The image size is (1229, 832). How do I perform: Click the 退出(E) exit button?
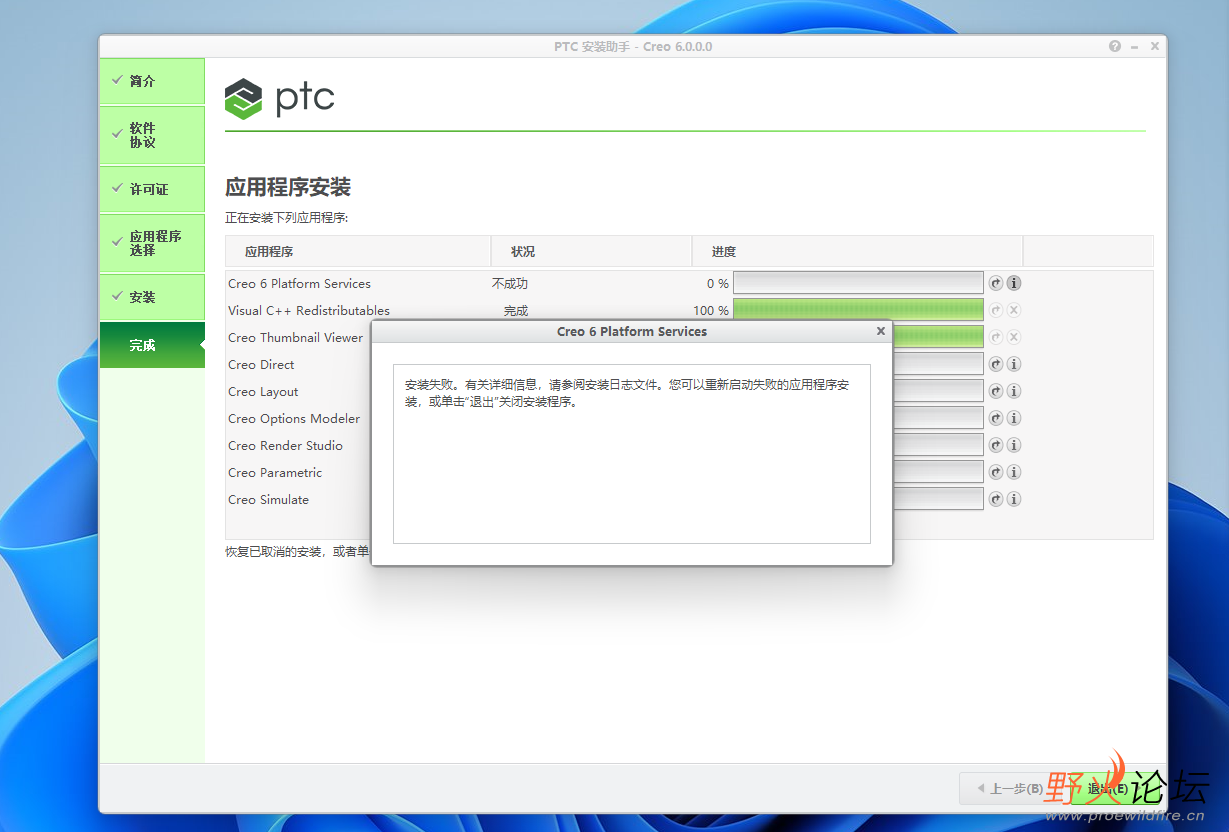pyautogui.click(x=1107, y=789)
